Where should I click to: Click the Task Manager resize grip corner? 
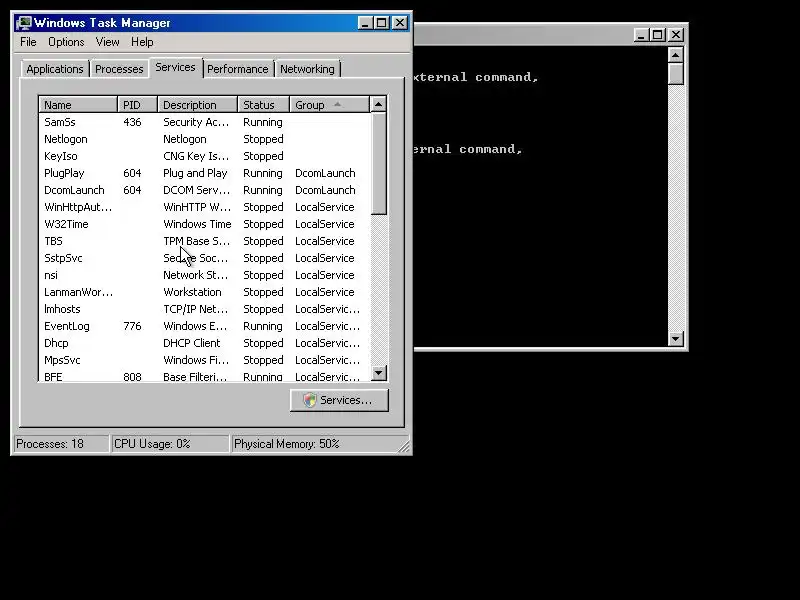[404, 446]
